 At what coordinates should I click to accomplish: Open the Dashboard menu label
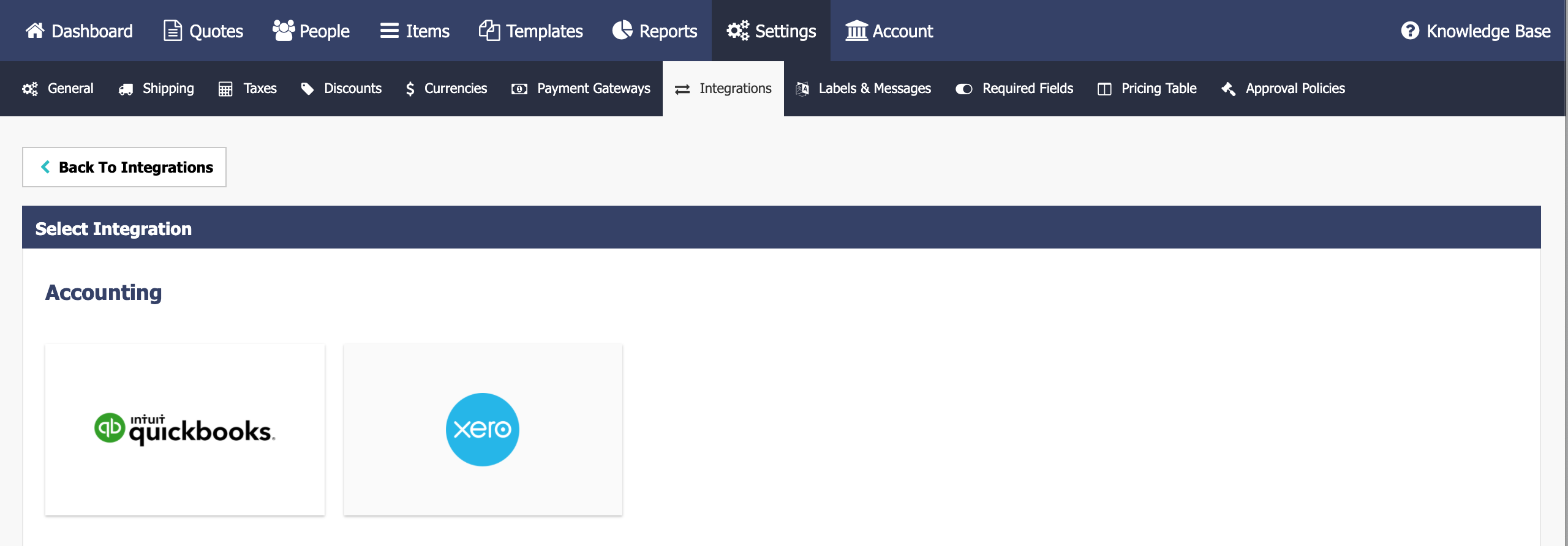(x=92, y=31)
